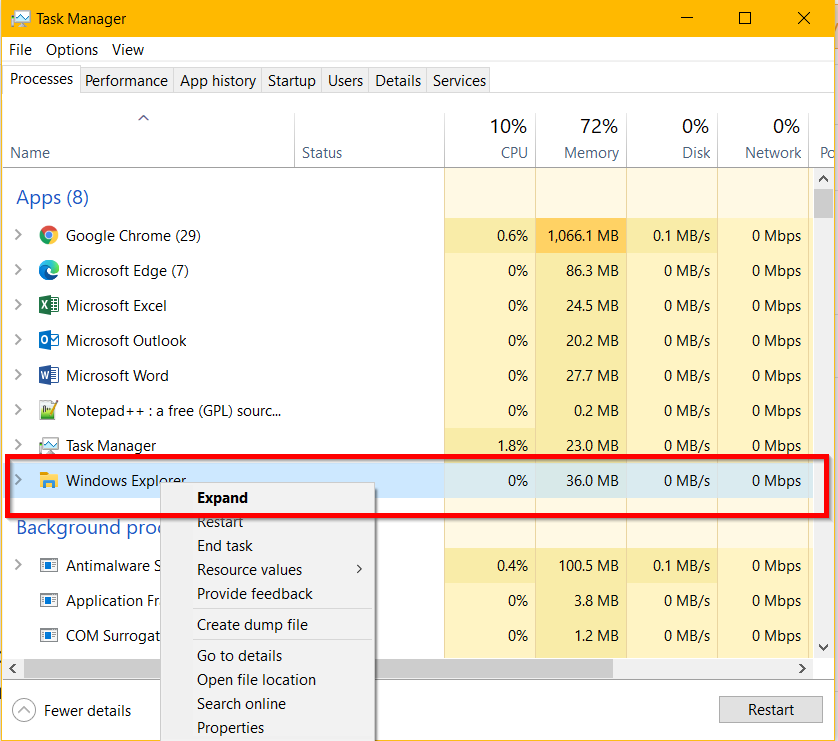Click the Restart button at bottom right

click(771, 709)
